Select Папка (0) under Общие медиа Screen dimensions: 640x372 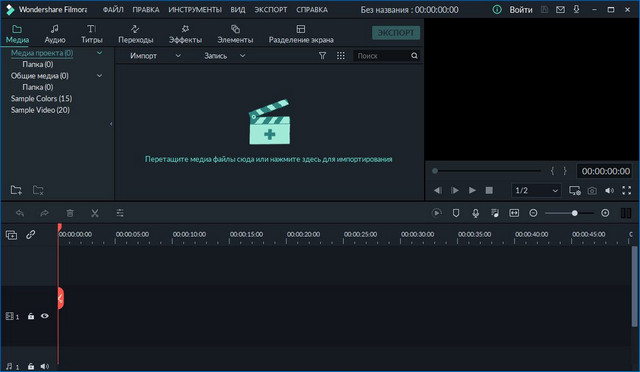[38, 87]
